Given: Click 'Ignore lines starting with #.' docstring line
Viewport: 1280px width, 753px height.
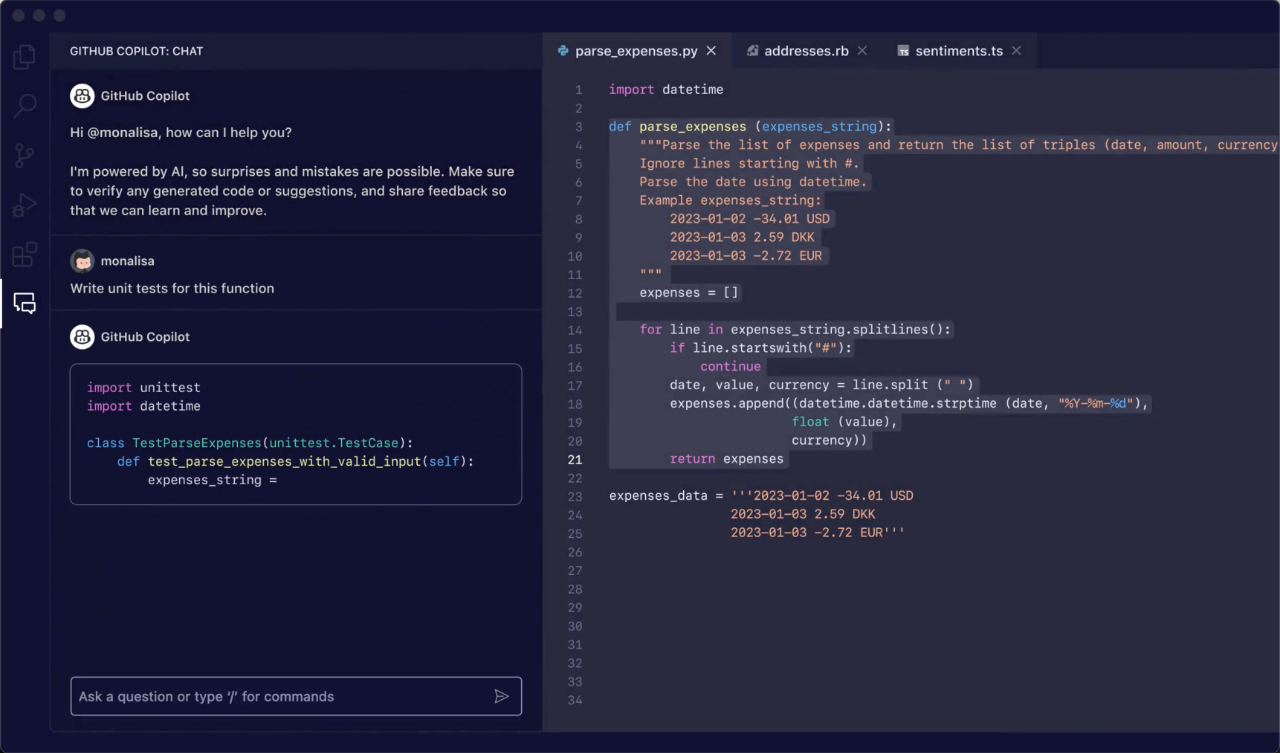Looking at the screenshot, I should point(750,164).
